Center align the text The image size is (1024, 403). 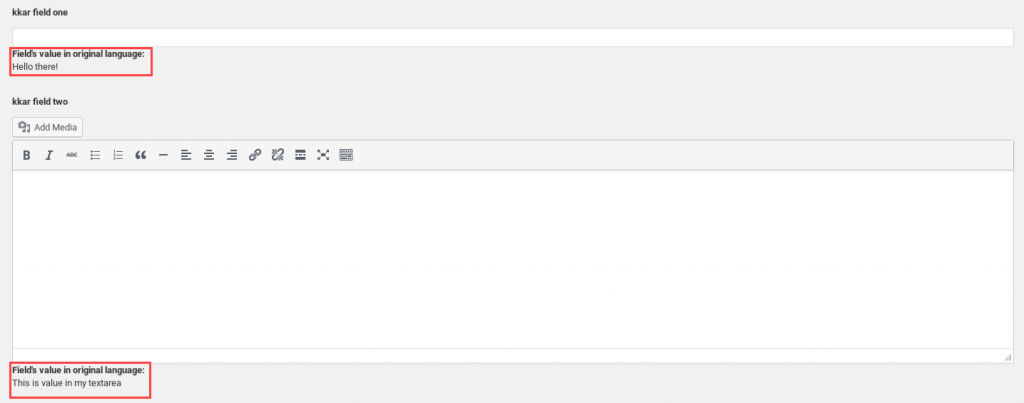[x=209, y=155]
